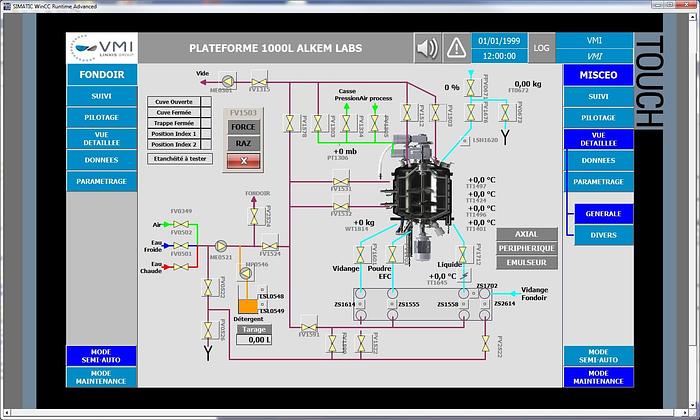The height and width of the screenshot is (420, 700).
Task: Mute alarm with the speaker icon
Action: [428, 47]
